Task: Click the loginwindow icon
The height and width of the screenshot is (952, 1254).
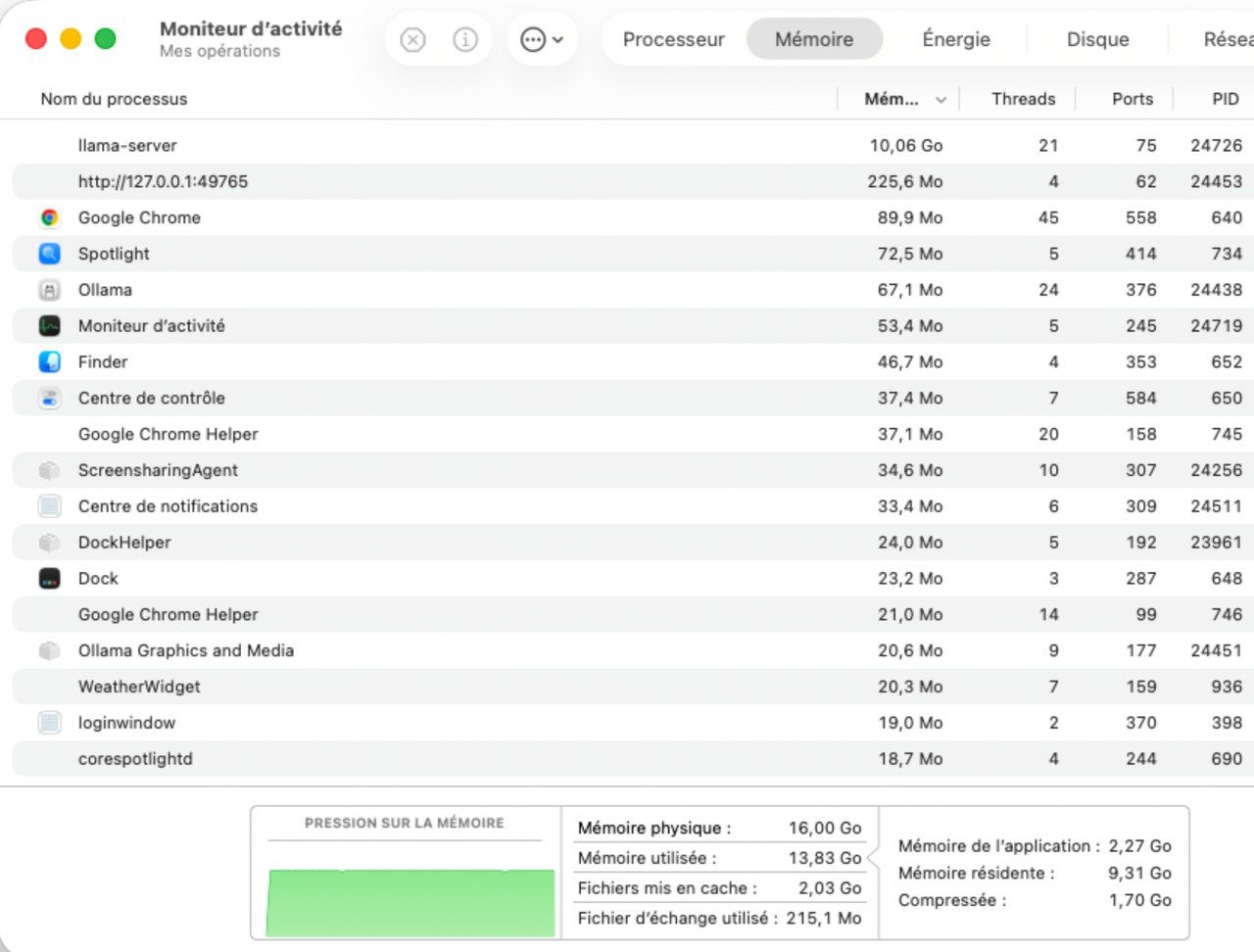Action: point(49,723)
